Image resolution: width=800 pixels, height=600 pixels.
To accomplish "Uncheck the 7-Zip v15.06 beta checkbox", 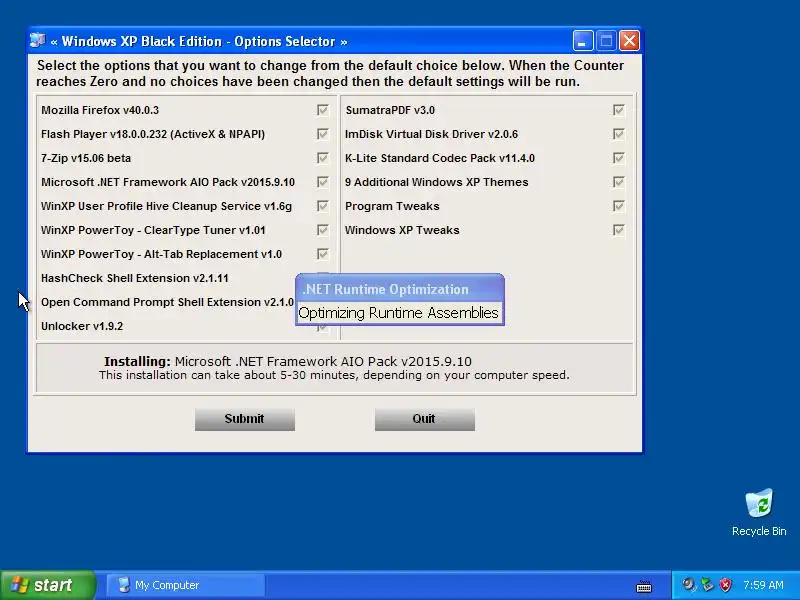I will coord(322,158).
